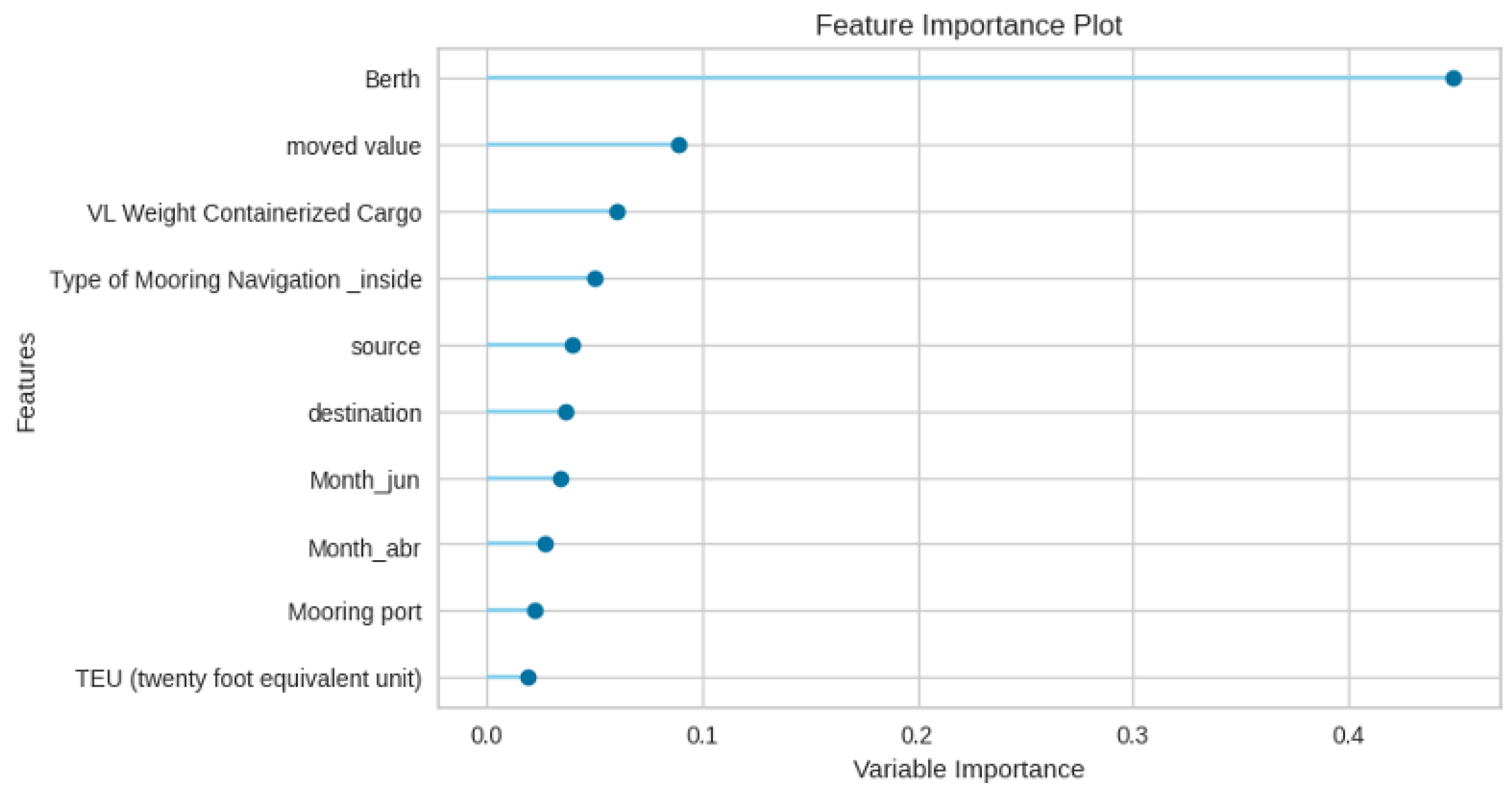Image resolution: width=1512 pixels, height=791 pixels.
Task: Select the Features y-axis label
Action: 26,383
